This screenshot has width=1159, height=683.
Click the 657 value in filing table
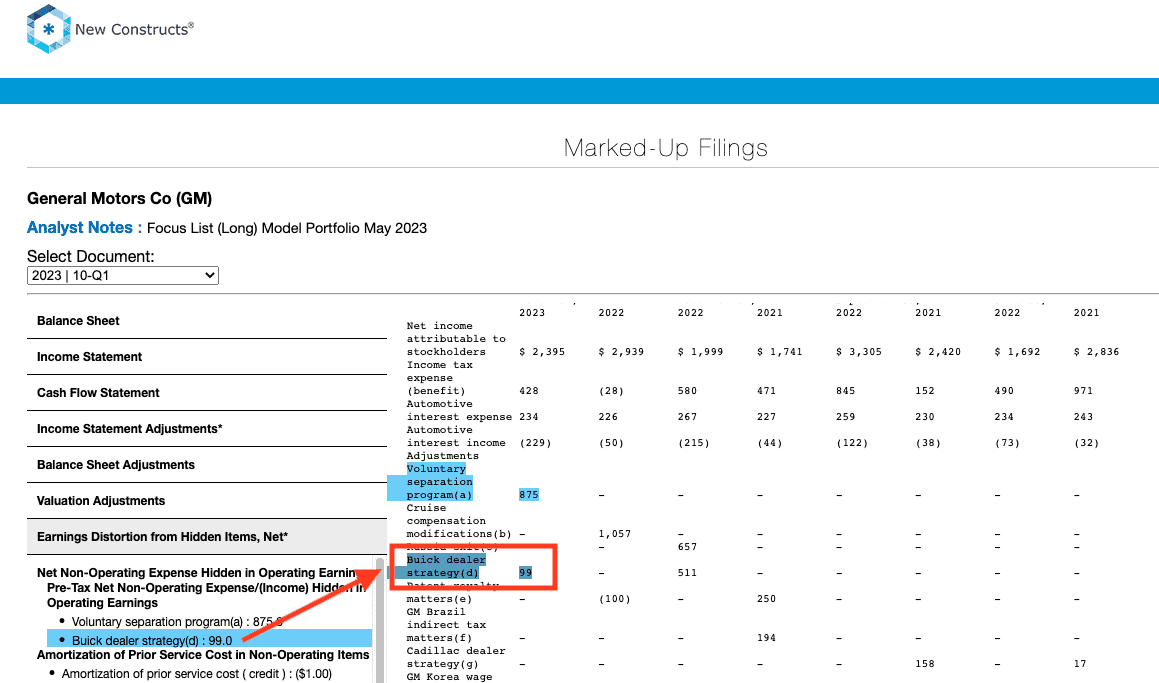click(x=687, y=547)
